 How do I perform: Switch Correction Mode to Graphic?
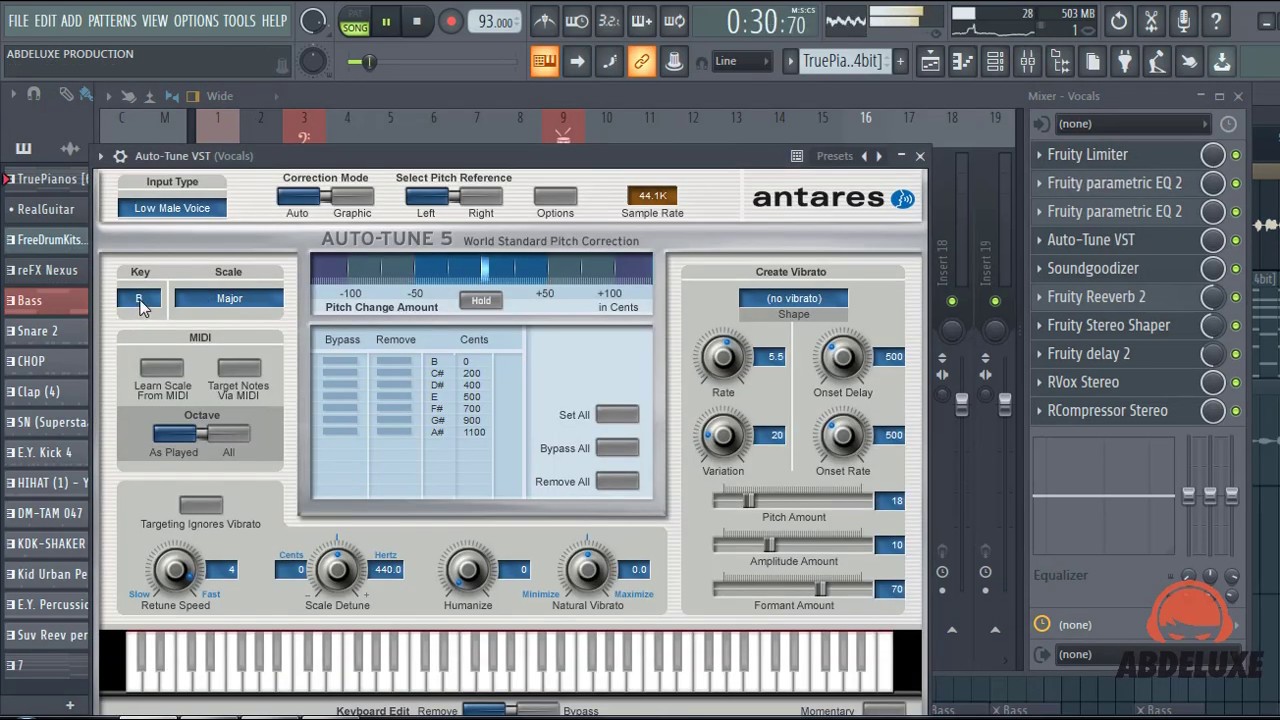pos(352,196)
